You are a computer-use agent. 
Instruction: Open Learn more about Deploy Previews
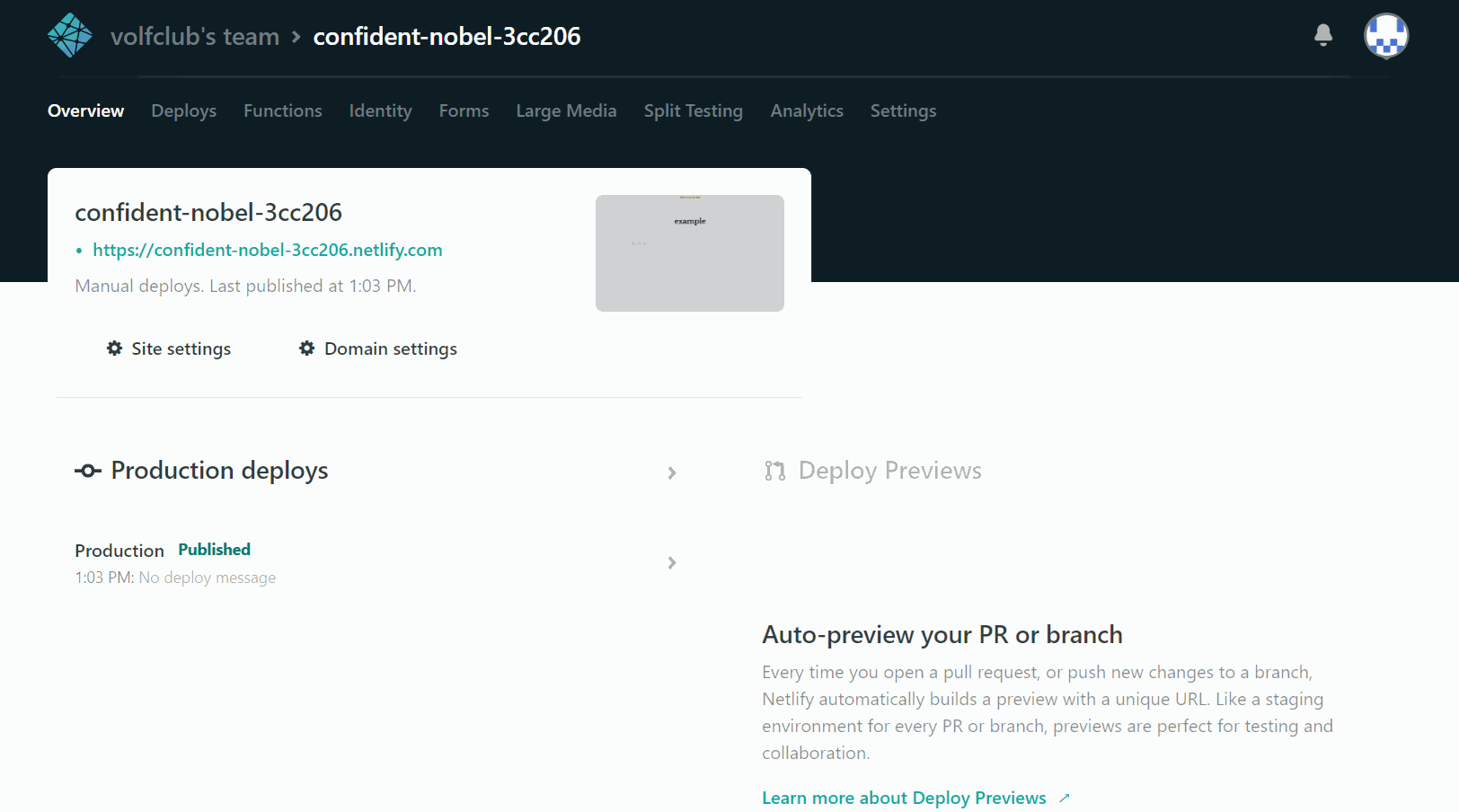904,798
